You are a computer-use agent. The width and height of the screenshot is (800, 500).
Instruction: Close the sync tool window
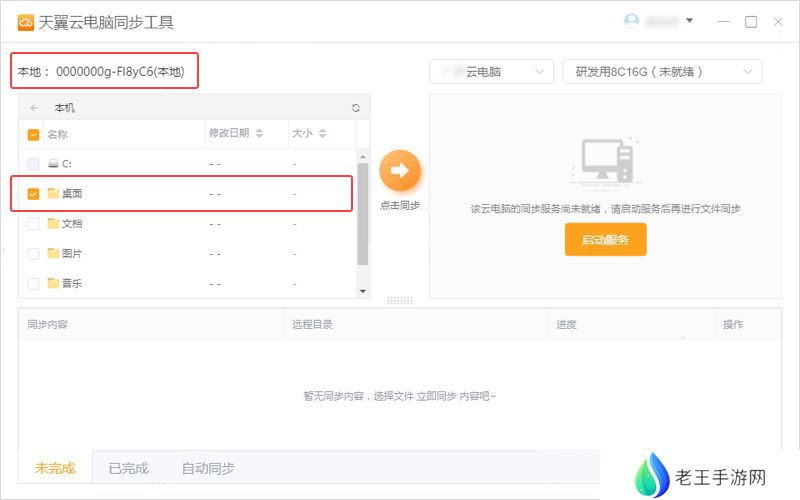778,21
